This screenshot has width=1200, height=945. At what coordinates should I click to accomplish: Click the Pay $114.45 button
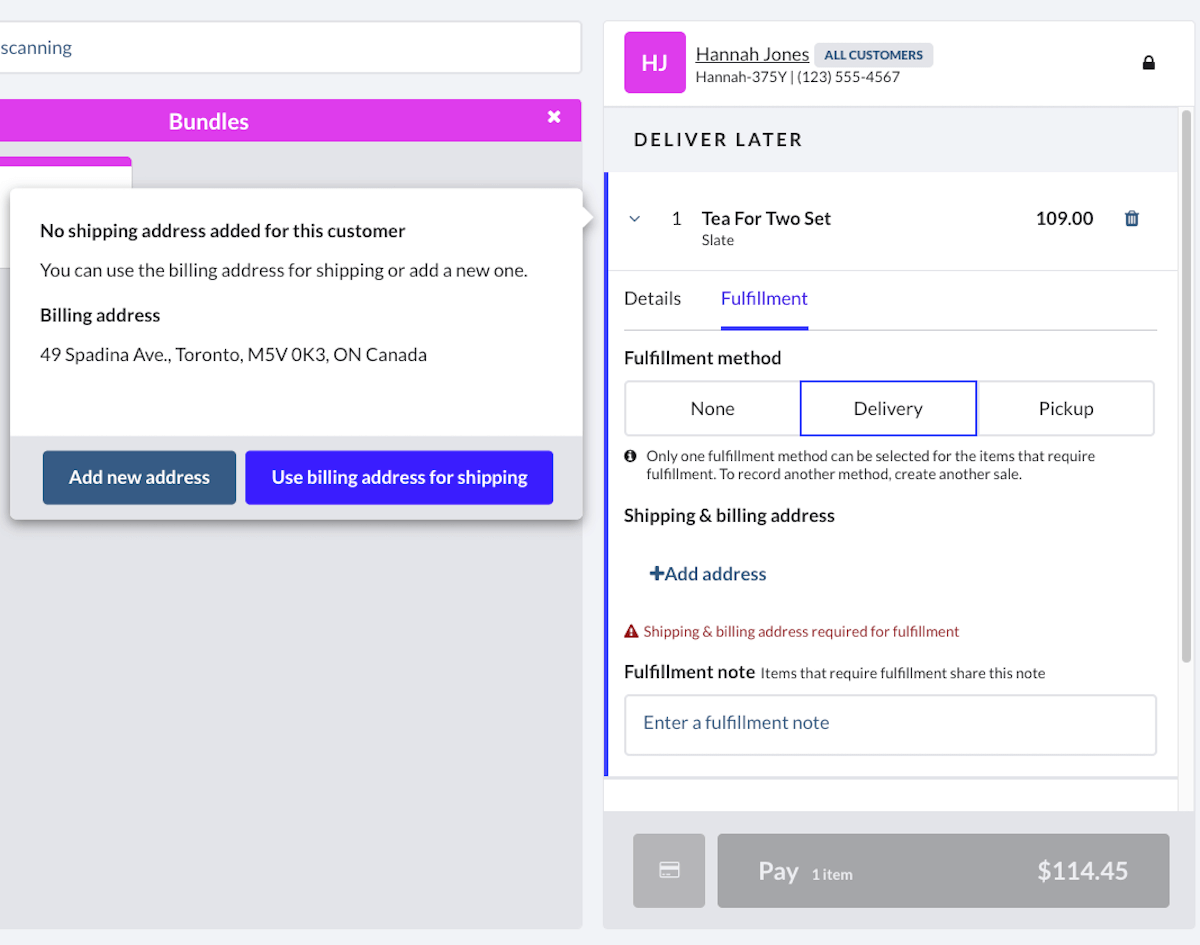click(943, 870)
